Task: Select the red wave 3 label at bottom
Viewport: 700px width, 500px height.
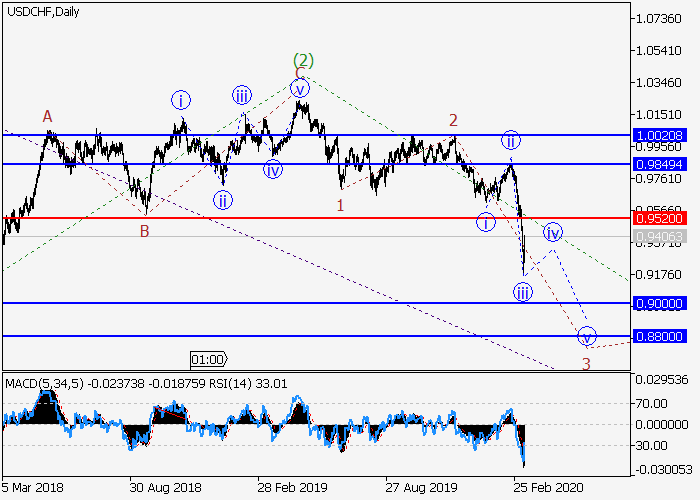Action: 586,363
